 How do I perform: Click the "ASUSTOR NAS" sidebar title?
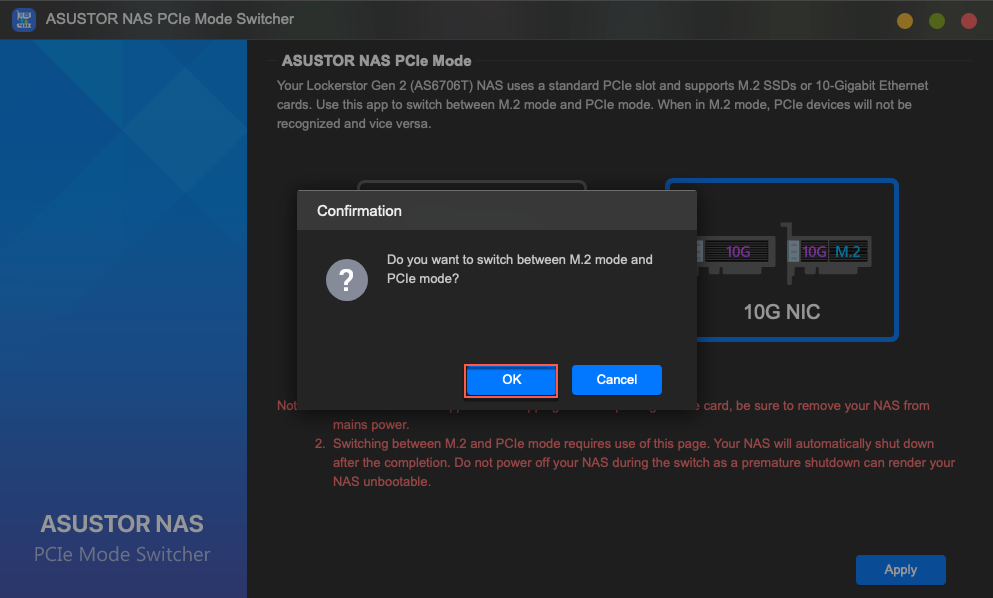coord(122,524)
